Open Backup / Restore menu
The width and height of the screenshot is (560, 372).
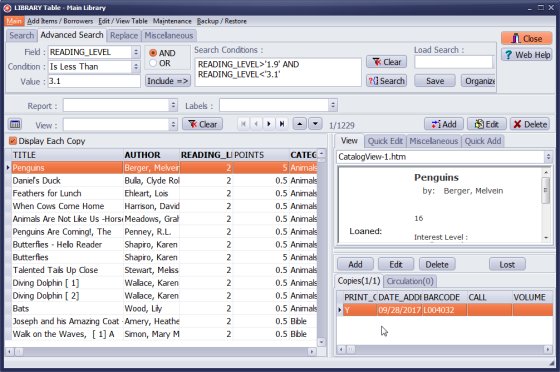221,21
